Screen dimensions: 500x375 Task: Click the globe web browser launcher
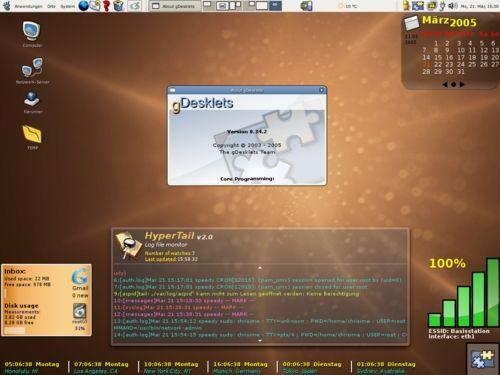(x=84, y=6)
